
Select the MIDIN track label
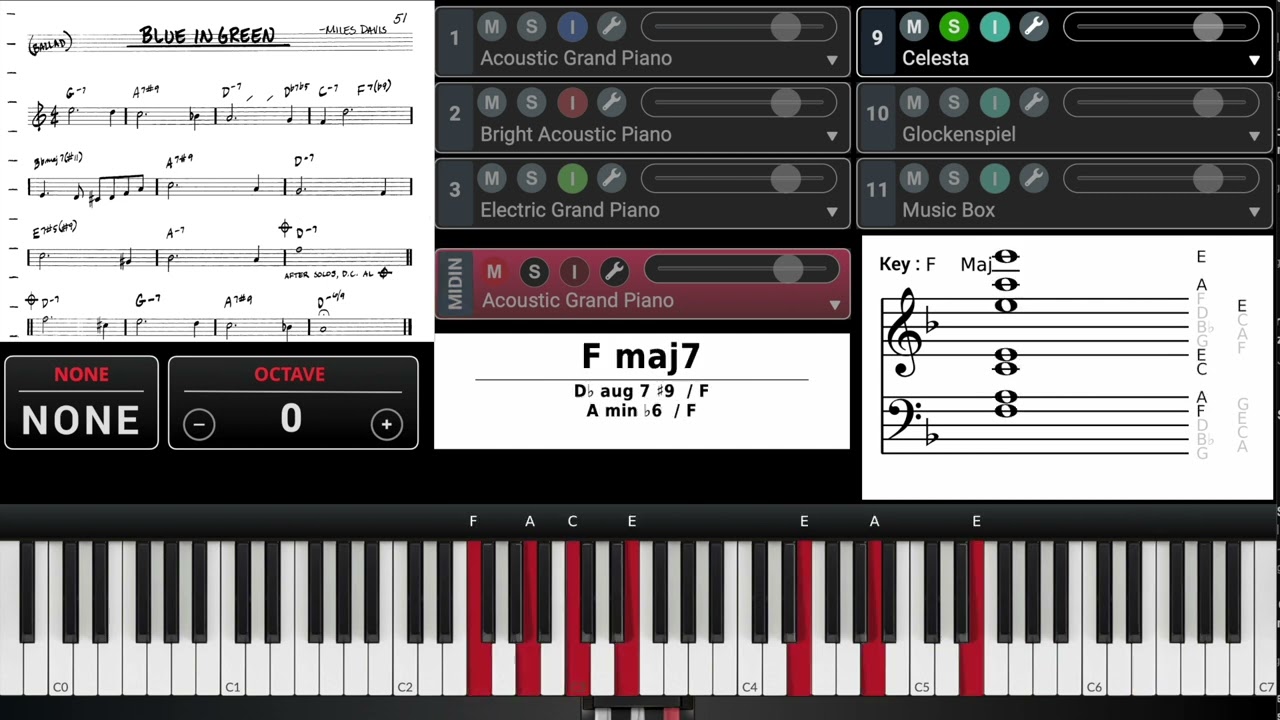[455, 284]
